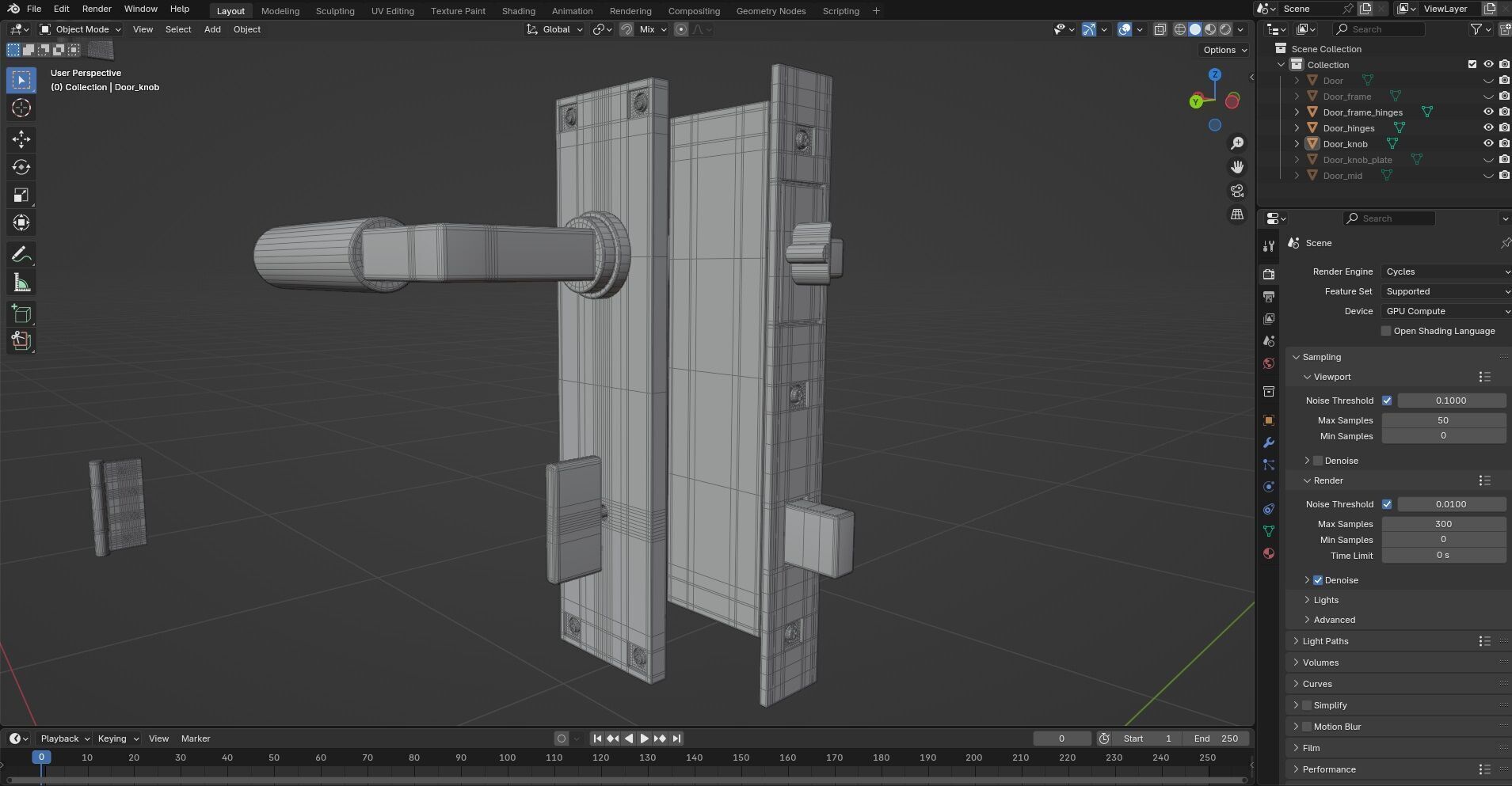The height and width of the screenshot is (786, 1512).
Task: Collapse the Sampling panel
Action: [x=1321, y=357]
